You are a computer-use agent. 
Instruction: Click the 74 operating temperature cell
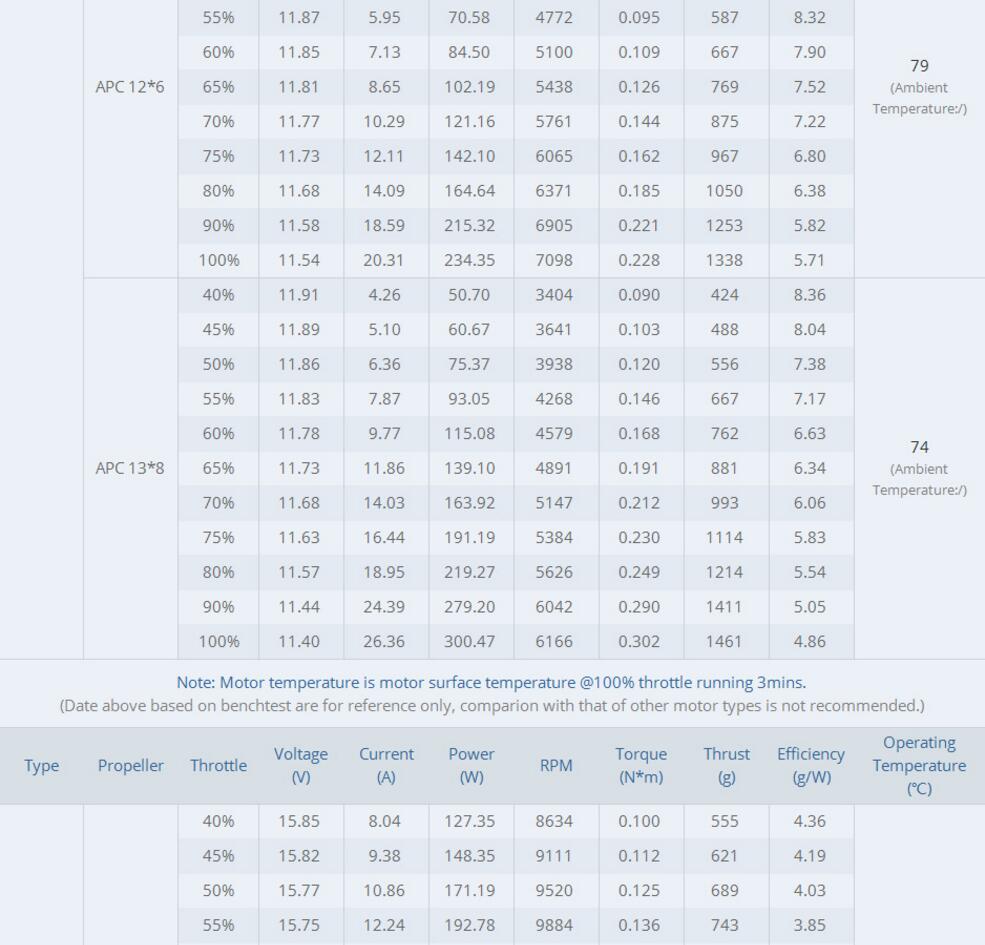919,447
